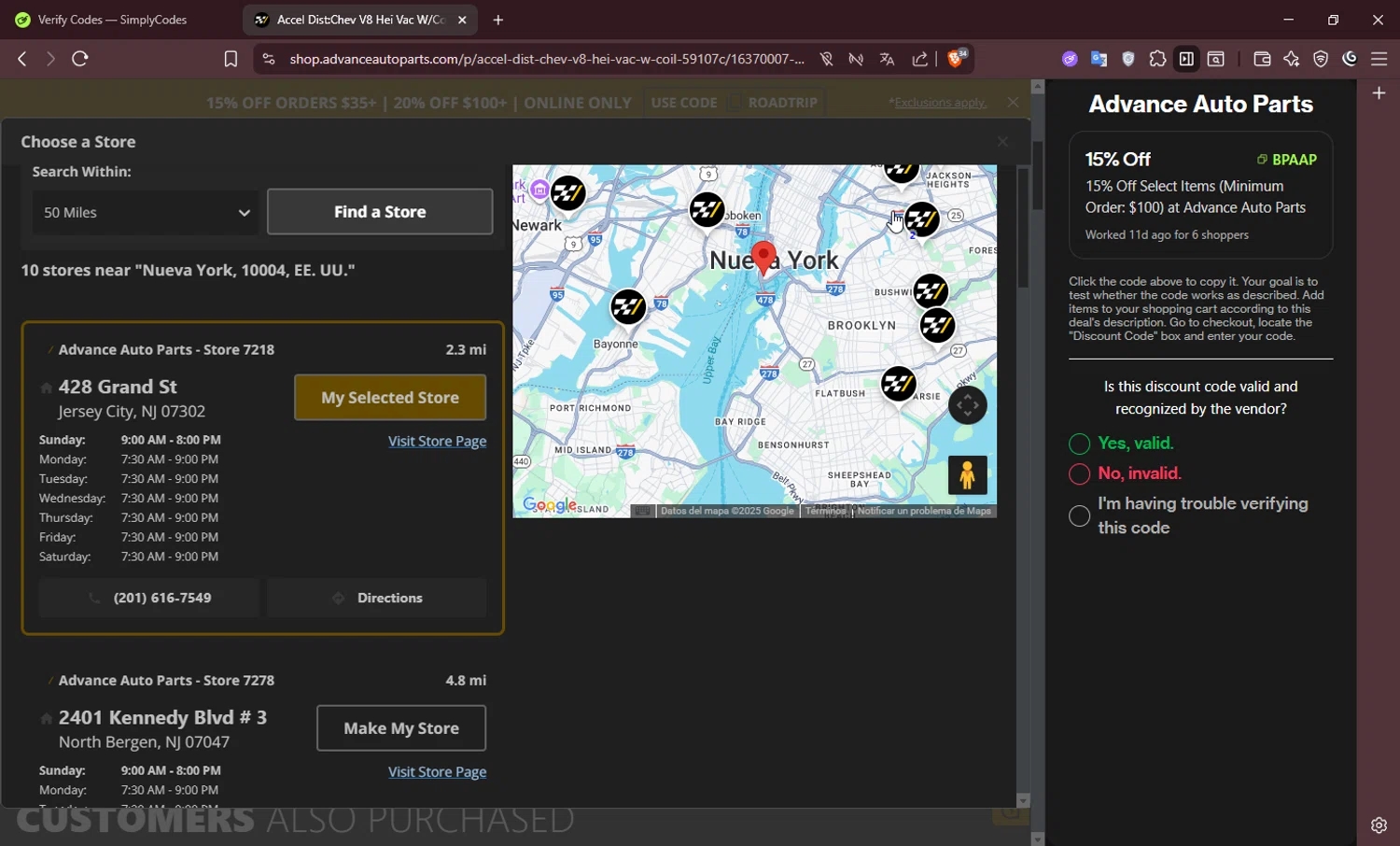Choose 'I'm having trouble verifying' option
1400x846 pixels.
click(1080, 515)
